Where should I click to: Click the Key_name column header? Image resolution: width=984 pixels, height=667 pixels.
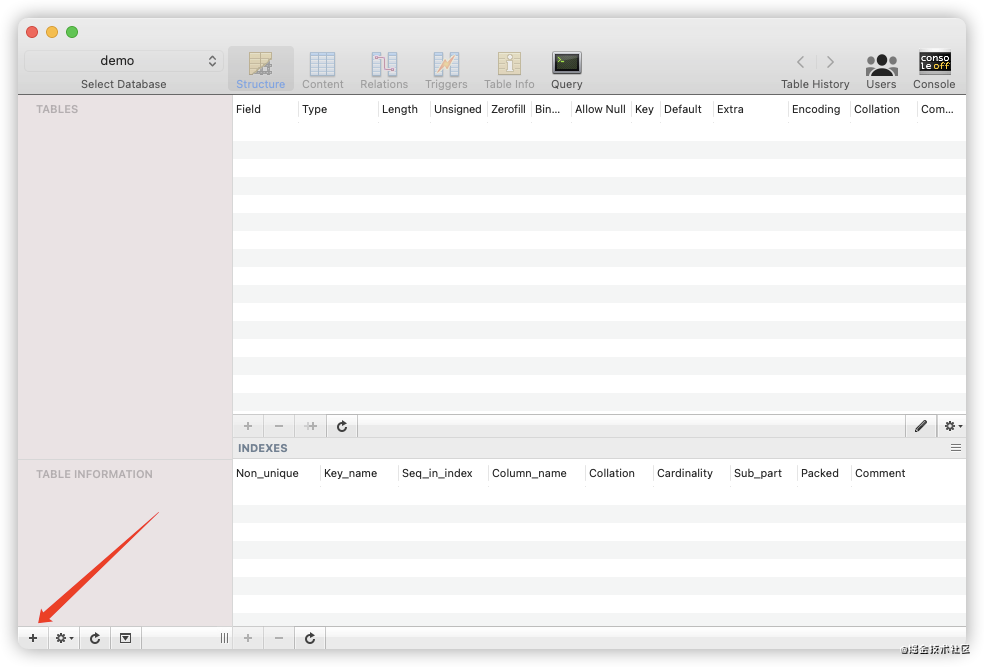360,473
